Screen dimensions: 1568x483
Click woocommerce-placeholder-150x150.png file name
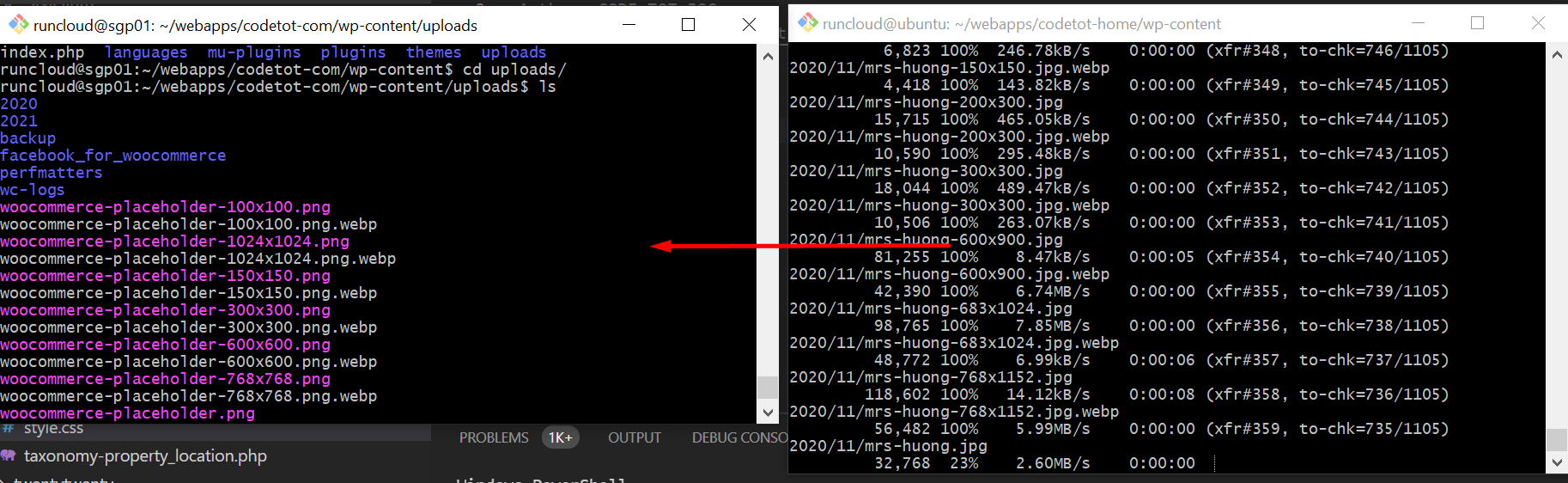coord(165,276)
